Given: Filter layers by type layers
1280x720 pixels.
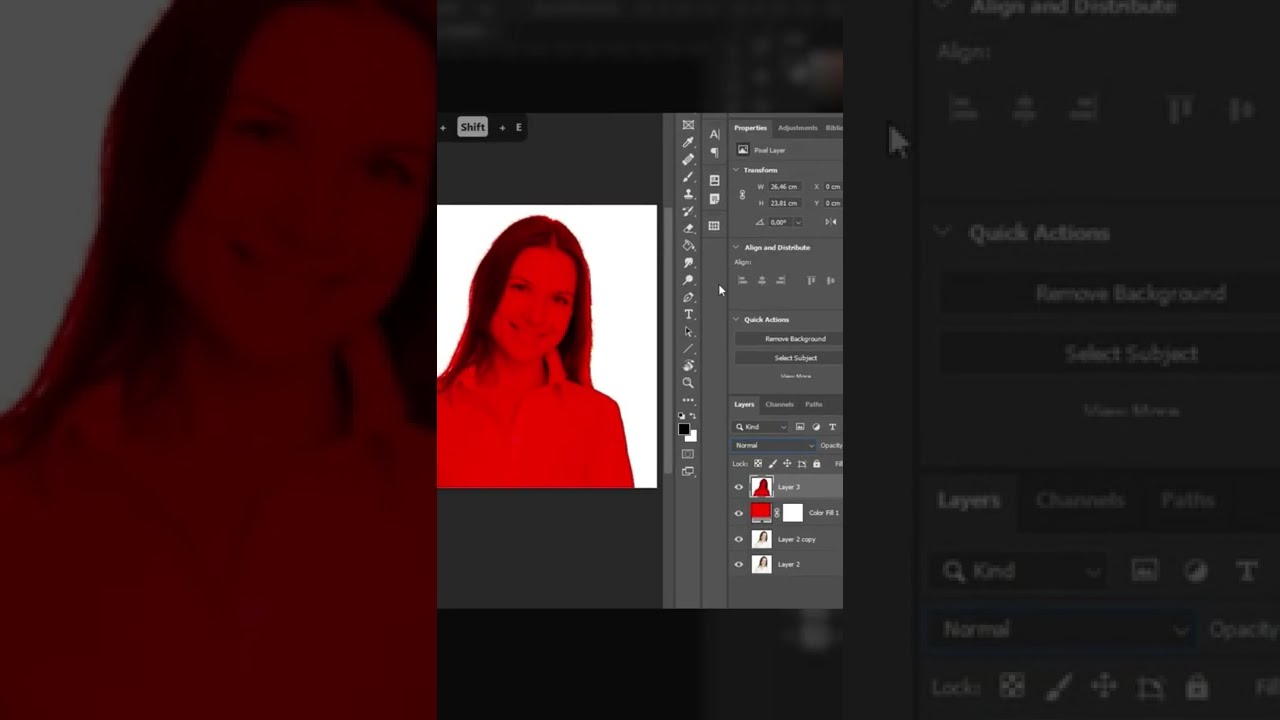Looking at the screenshot, I should [x=832, y=427].
